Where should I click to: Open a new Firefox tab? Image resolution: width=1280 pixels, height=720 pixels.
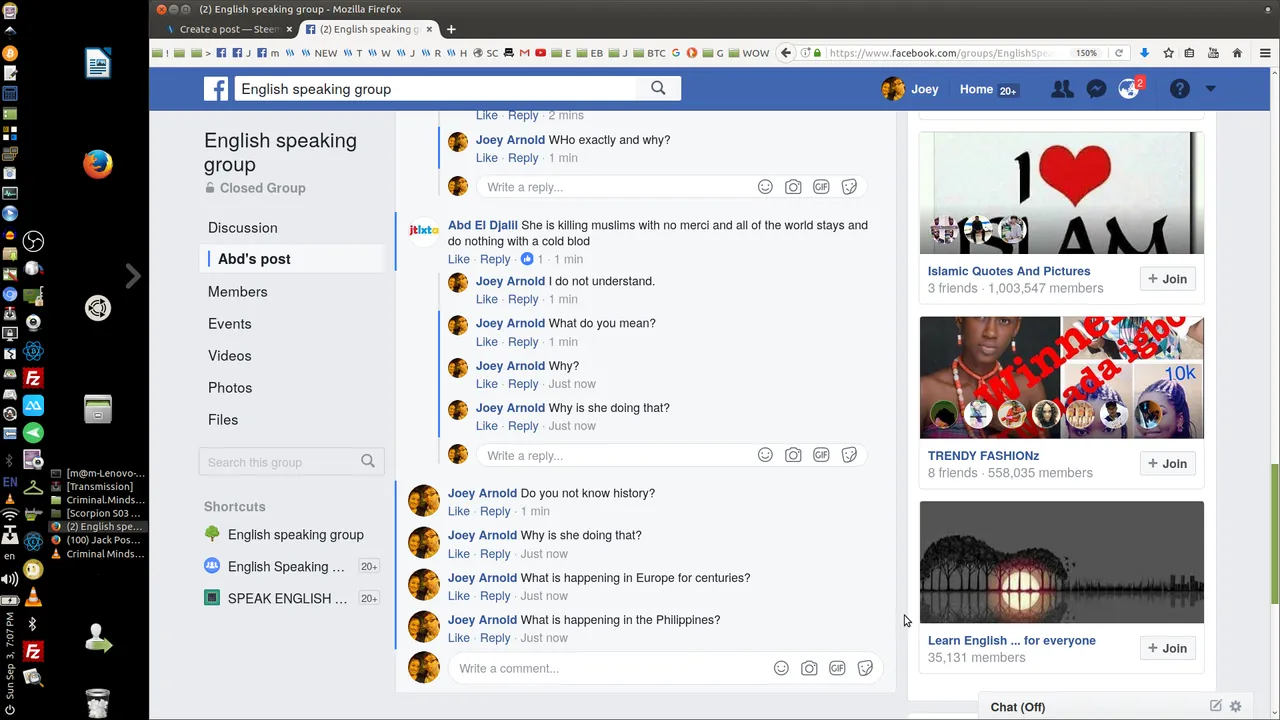tap(451, 29)
